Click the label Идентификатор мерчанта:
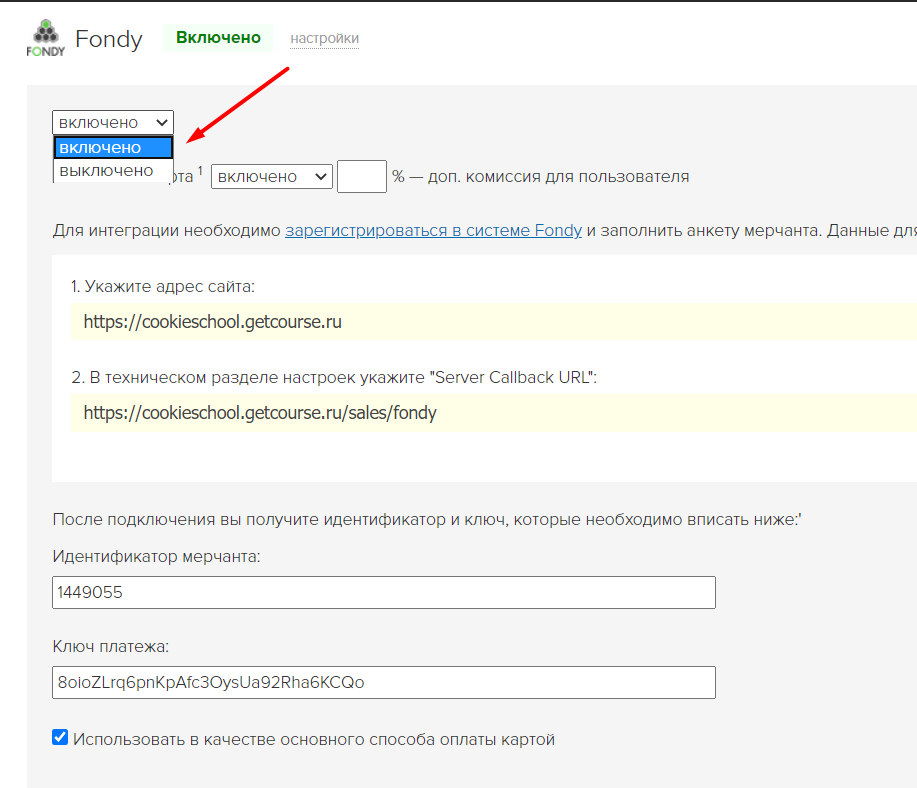The image size is (917, 788). 157,556
